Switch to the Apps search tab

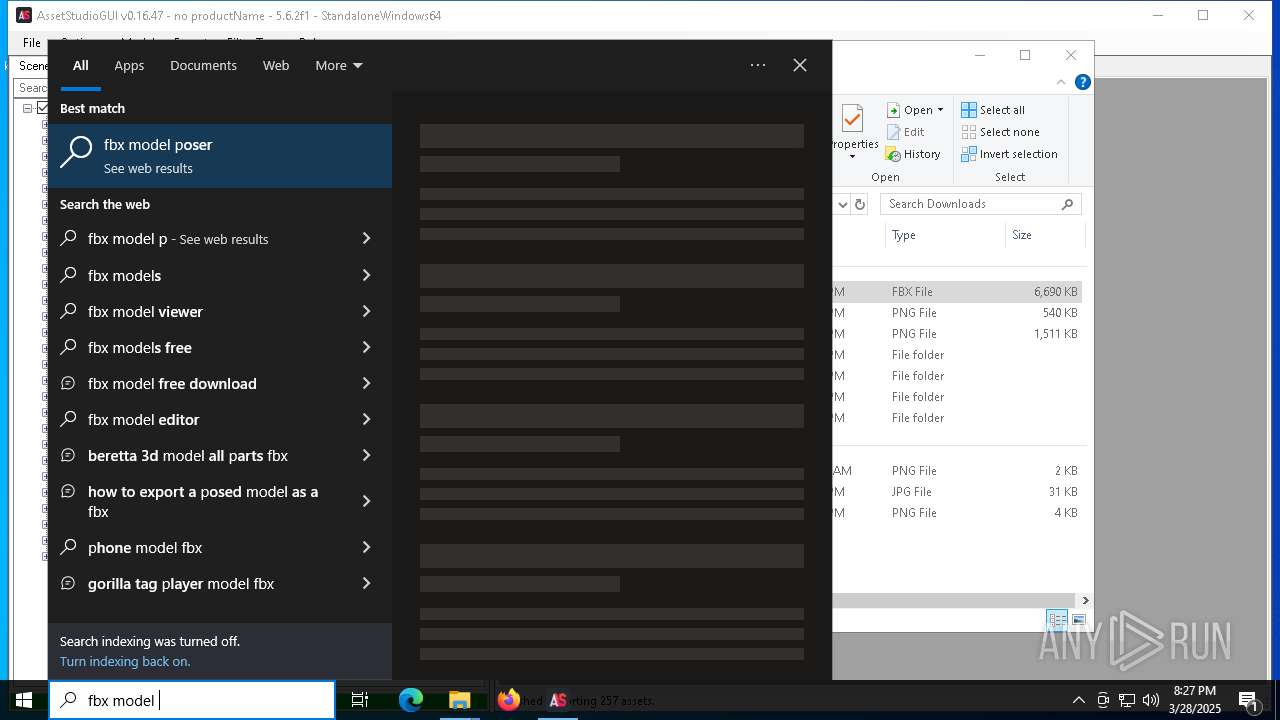coord(129,65)
